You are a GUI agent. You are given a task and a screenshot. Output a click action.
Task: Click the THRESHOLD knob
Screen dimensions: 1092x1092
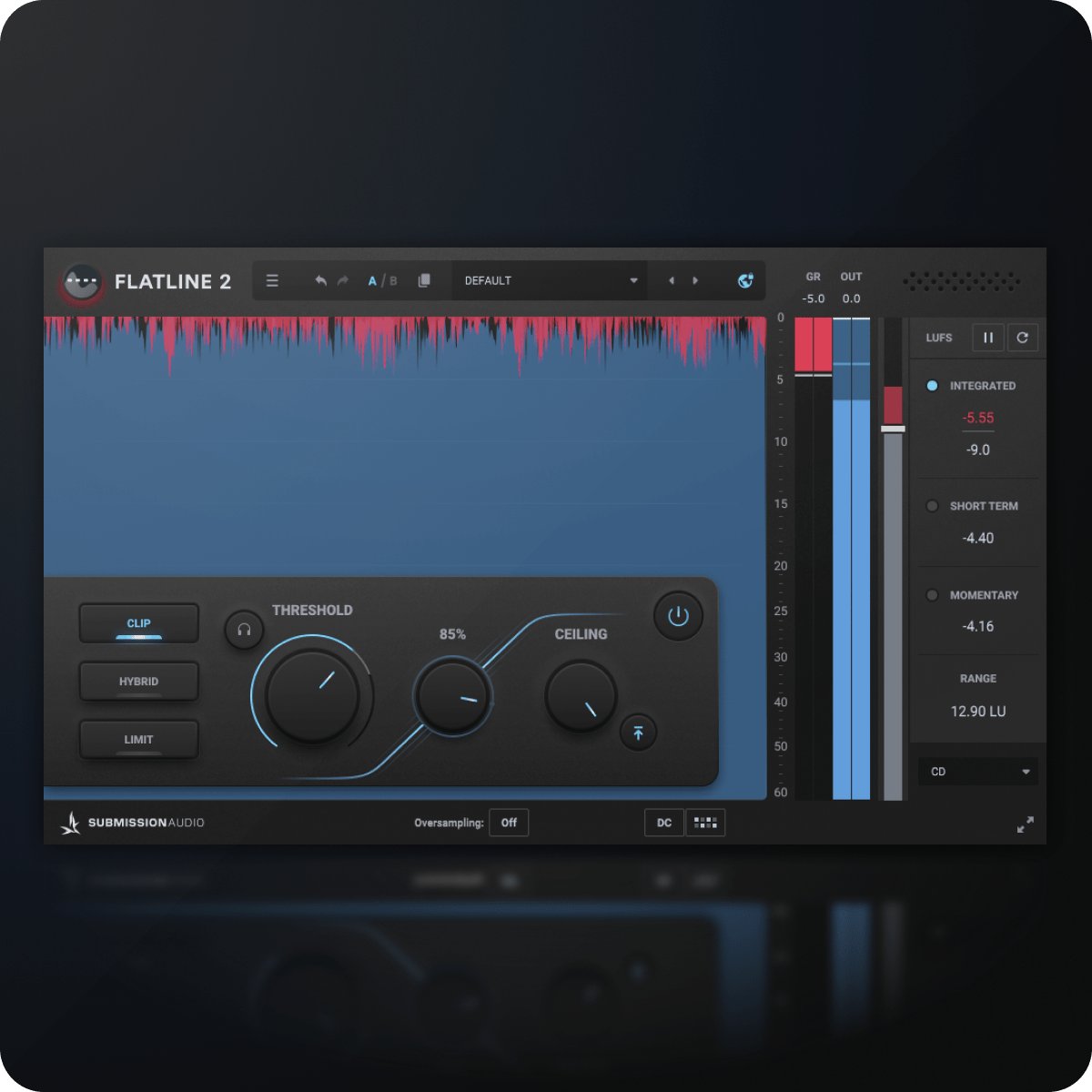(x=312, y=695)
